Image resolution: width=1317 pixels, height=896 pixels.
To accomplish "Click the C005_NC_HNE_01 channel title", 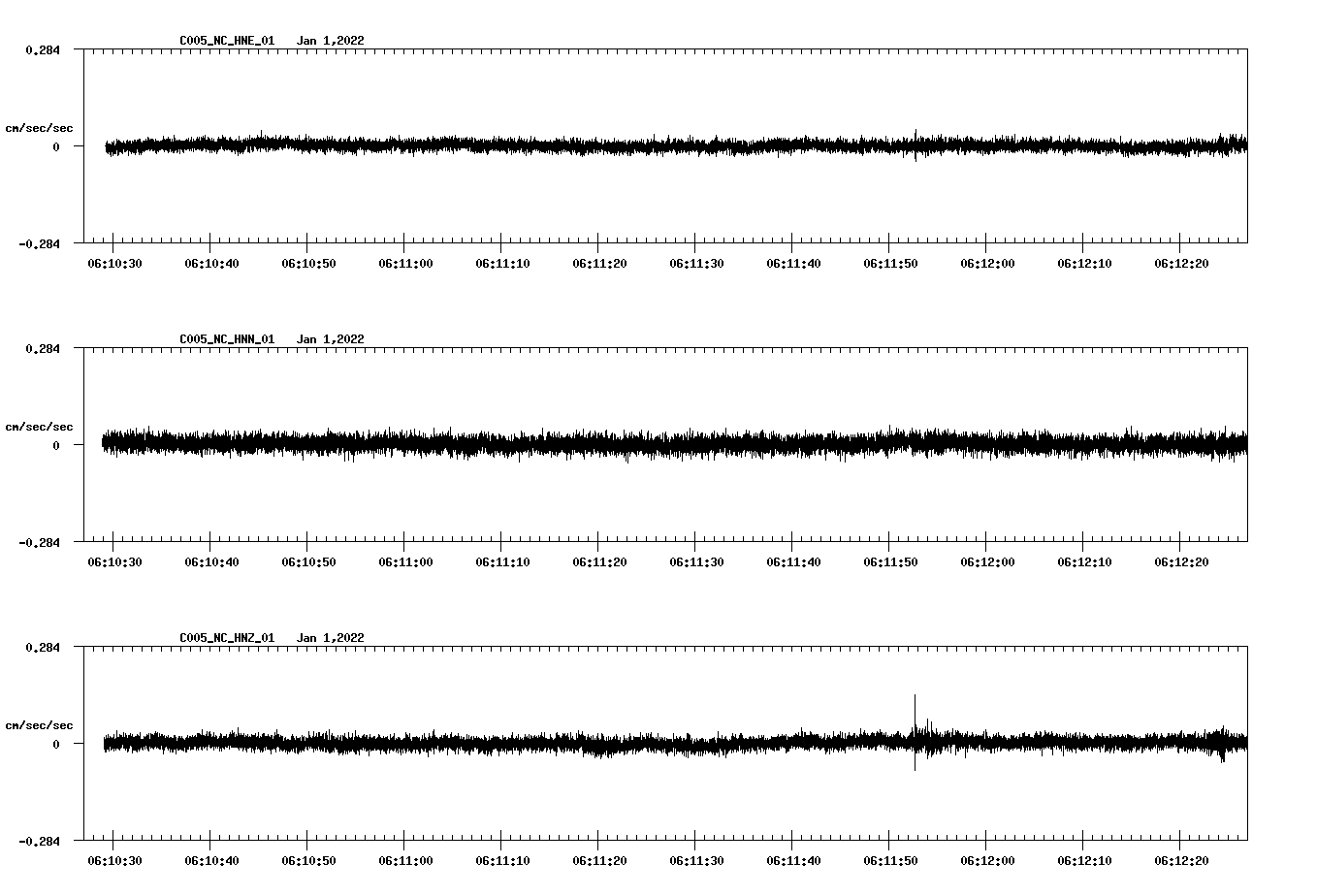I will [x=227, y=41].
